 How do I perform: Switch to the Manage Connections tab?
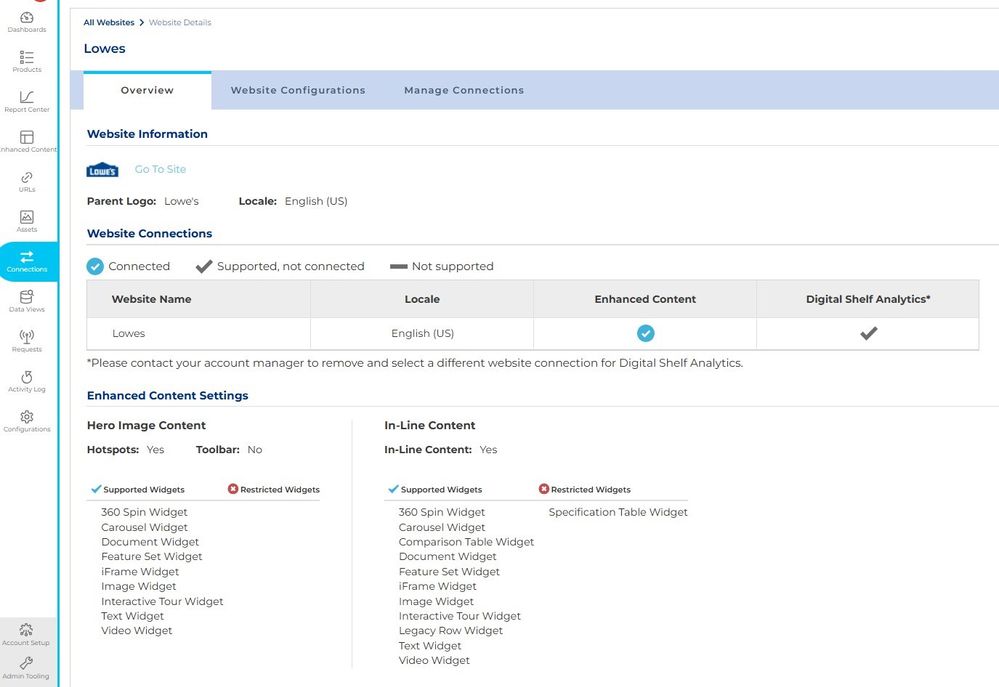click(x=464, y=90)
